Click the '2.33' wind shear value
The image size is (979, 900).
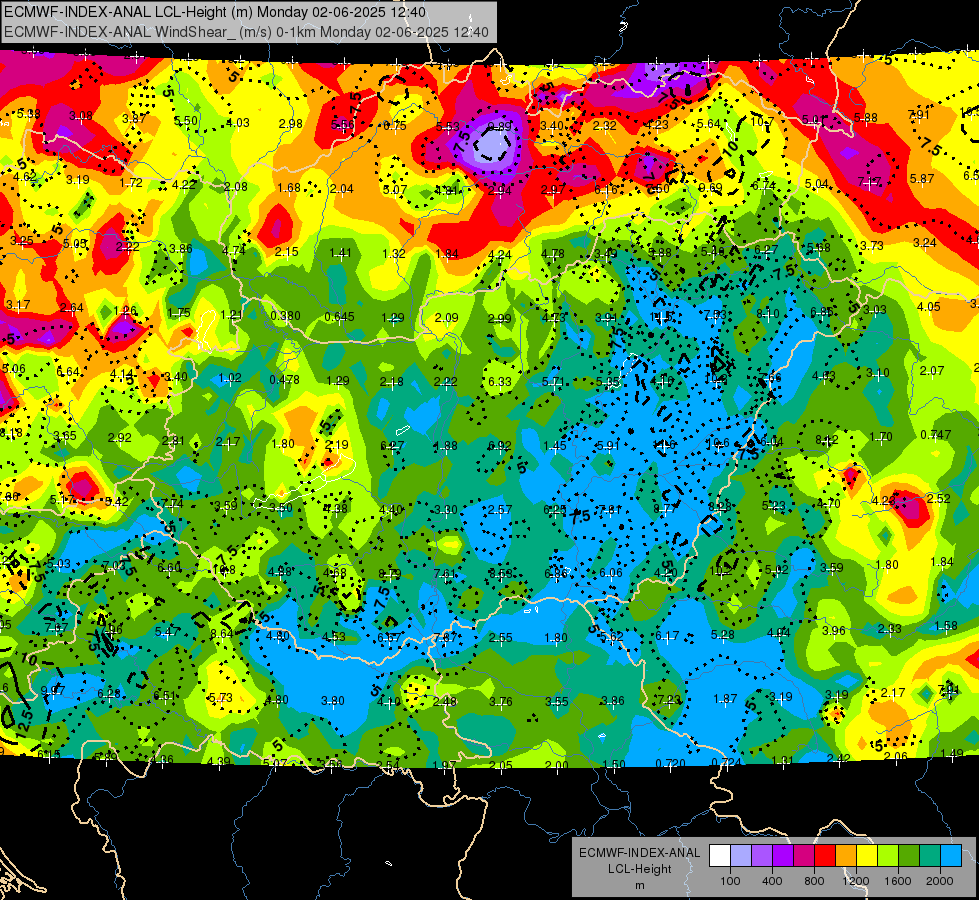(x=890, y=628)
